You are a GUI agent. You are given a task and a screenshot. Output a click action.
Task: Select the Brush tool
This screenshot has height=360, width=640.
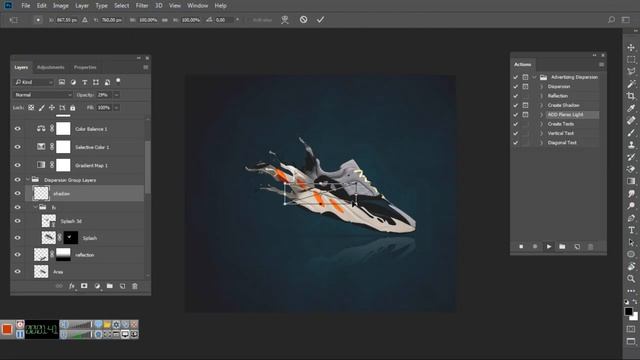coord(631,133)
